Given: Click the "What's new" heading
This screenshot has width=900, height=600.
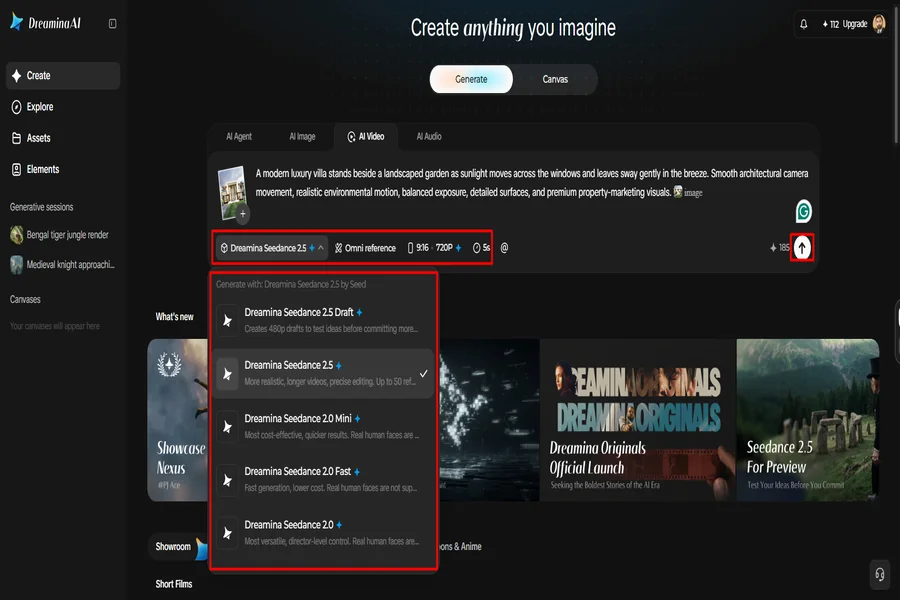Looking at the screenshot, I should (x=174, y=317).
